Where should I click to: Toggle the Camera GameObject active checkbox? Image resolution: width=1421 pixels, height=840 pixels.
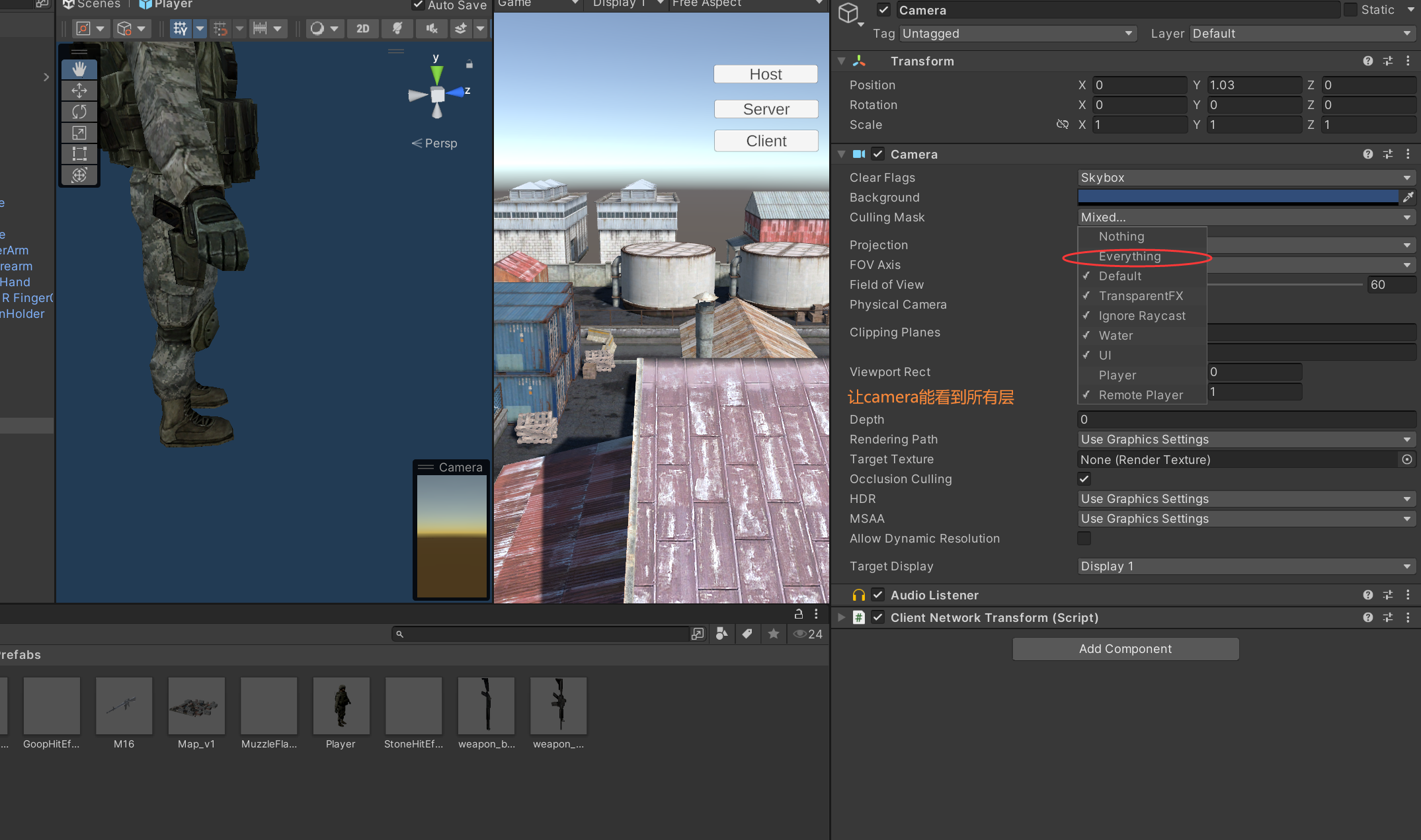pos(883,10)
